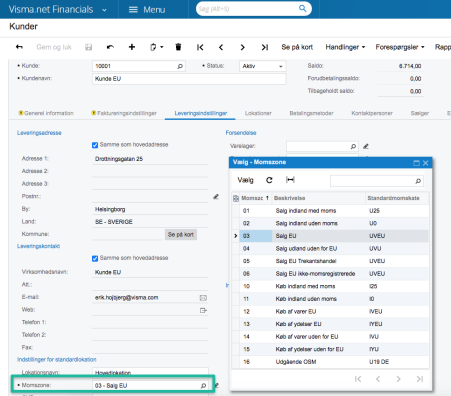Switch to Generel information tab

[x=46, y=113]
